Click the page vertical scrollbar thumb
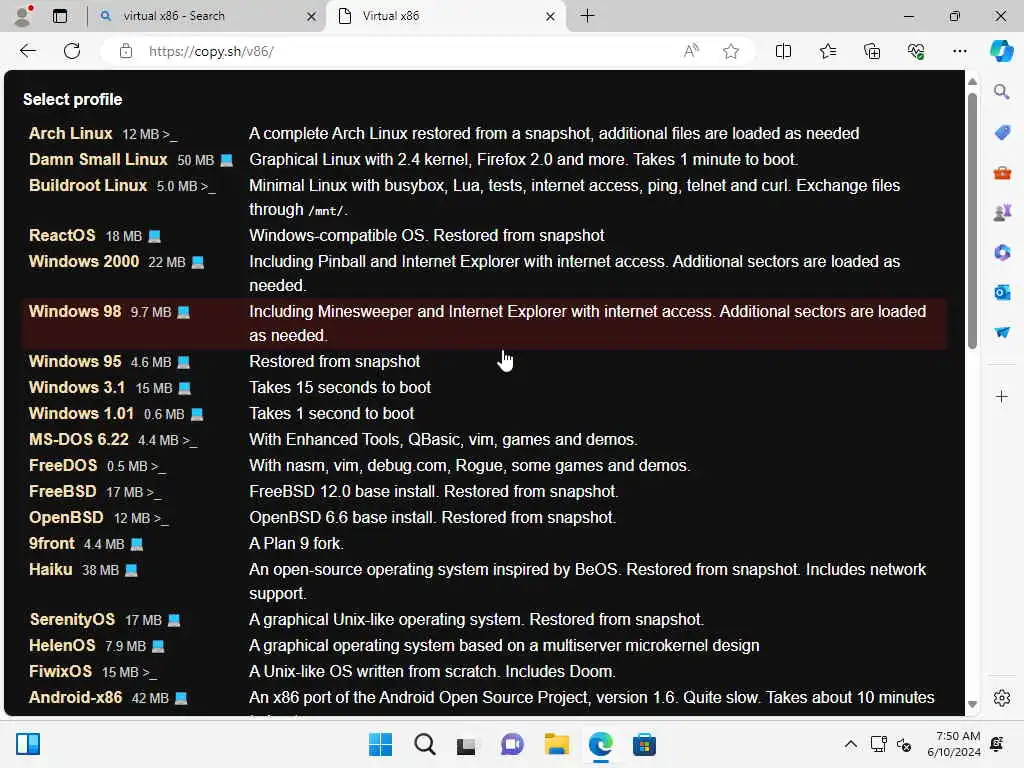 pyautogui.click(x=972, y=221)
